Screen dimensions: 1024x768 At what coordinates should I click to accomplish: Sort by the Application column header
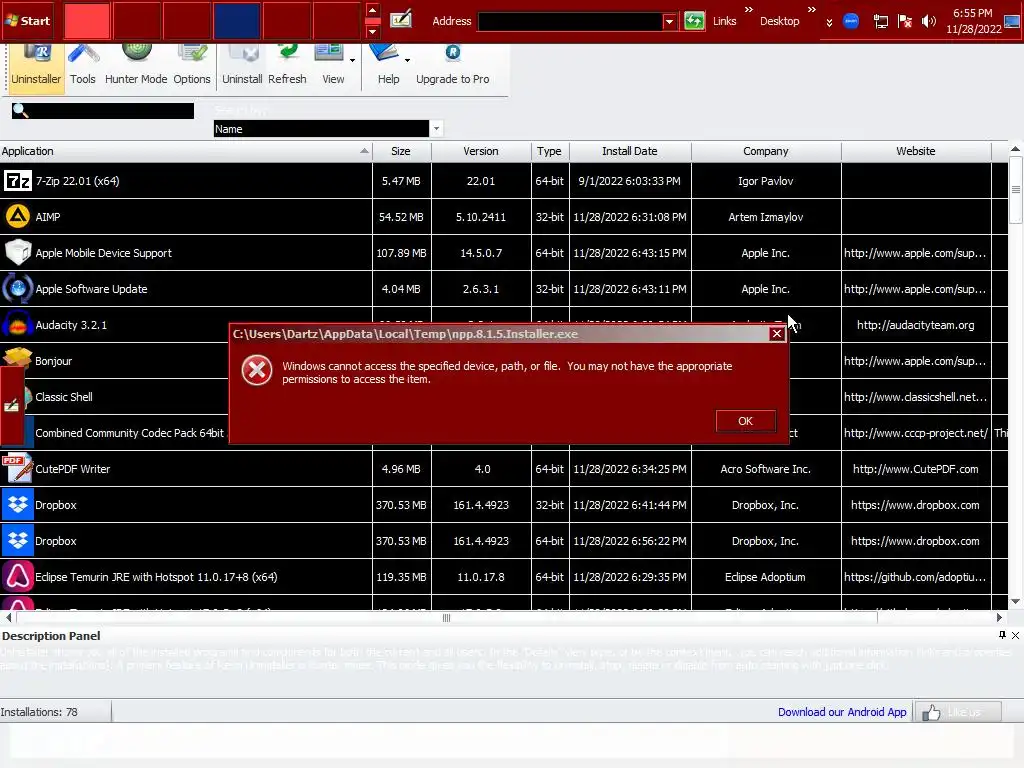click(x=186, y=151)
